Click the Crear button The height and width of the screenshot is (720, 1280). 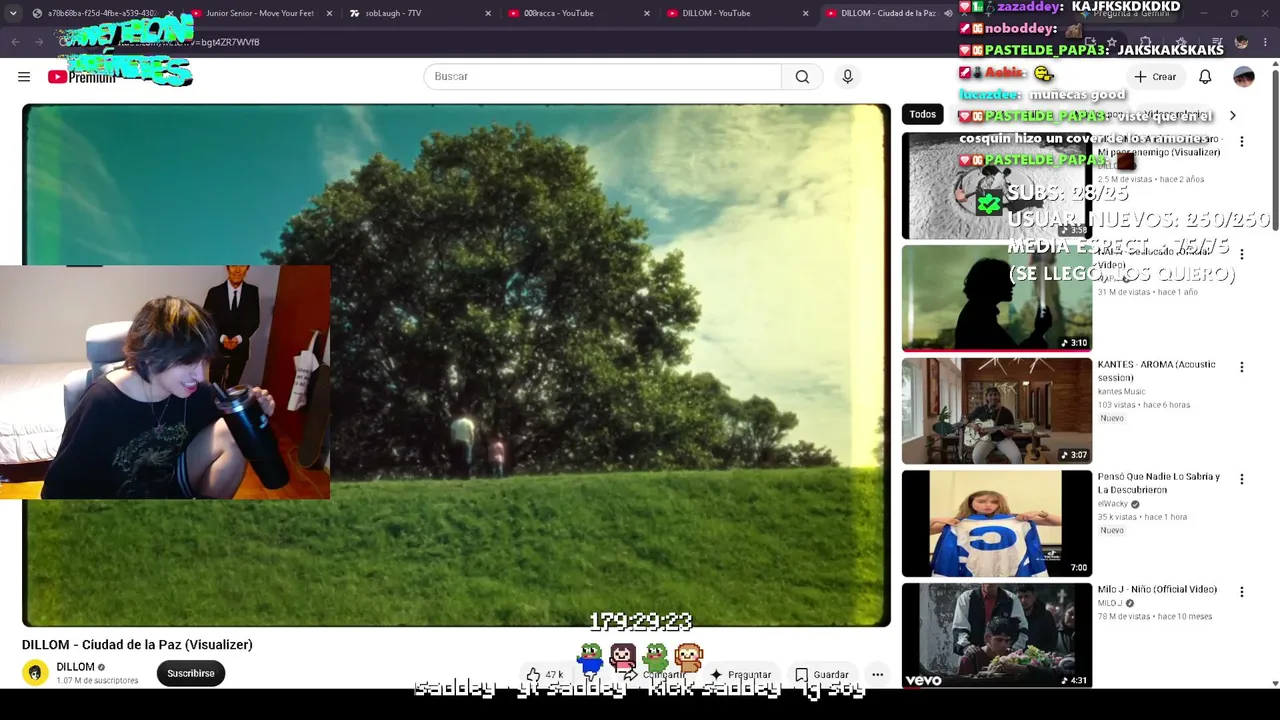click(1155, 77)
